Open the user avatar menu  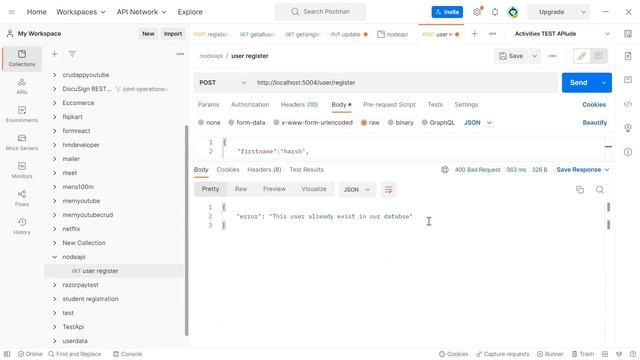[x=513, y=12]
